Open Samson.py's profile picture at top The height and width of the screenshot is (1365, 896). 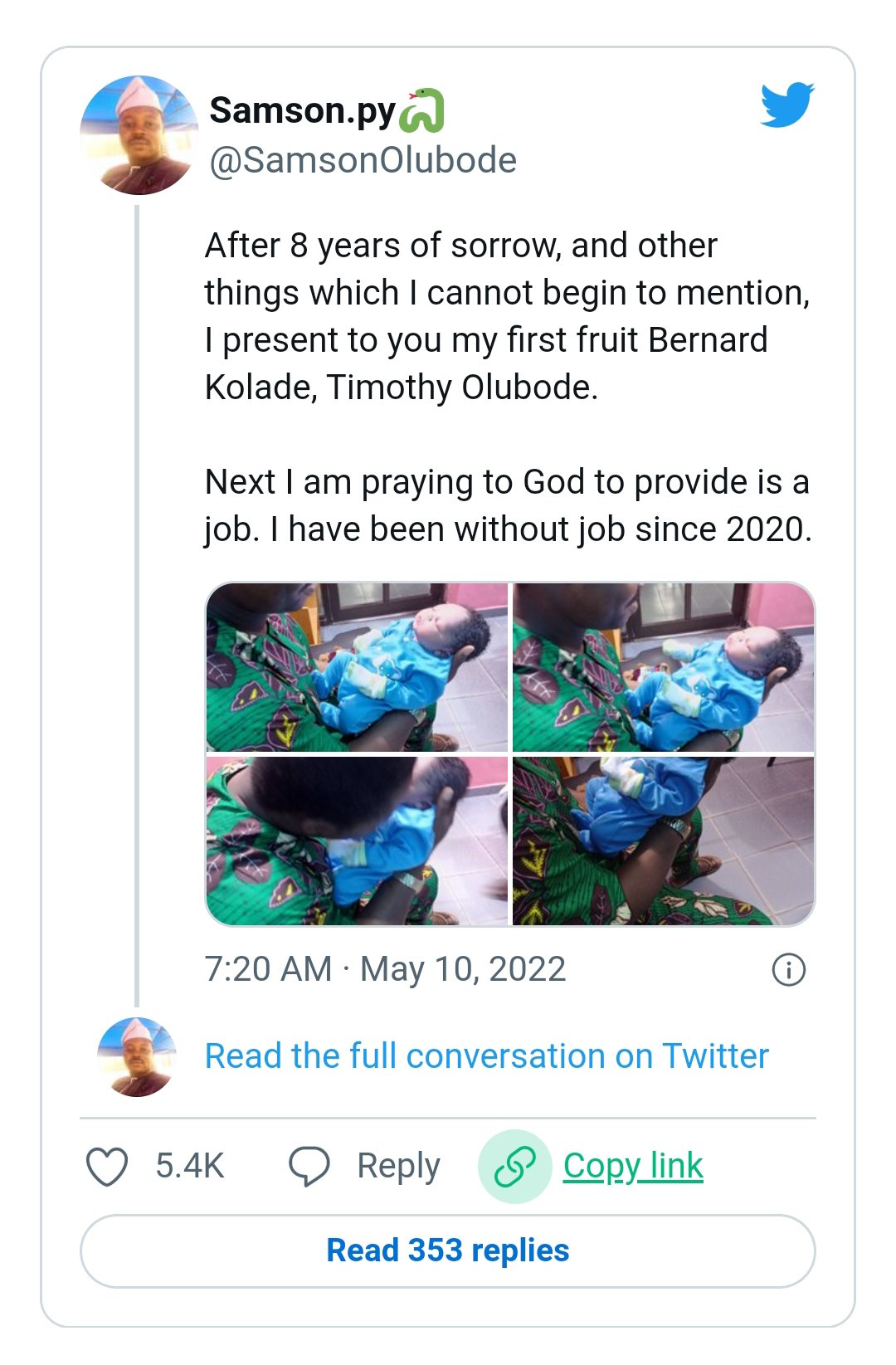[139, 135]
